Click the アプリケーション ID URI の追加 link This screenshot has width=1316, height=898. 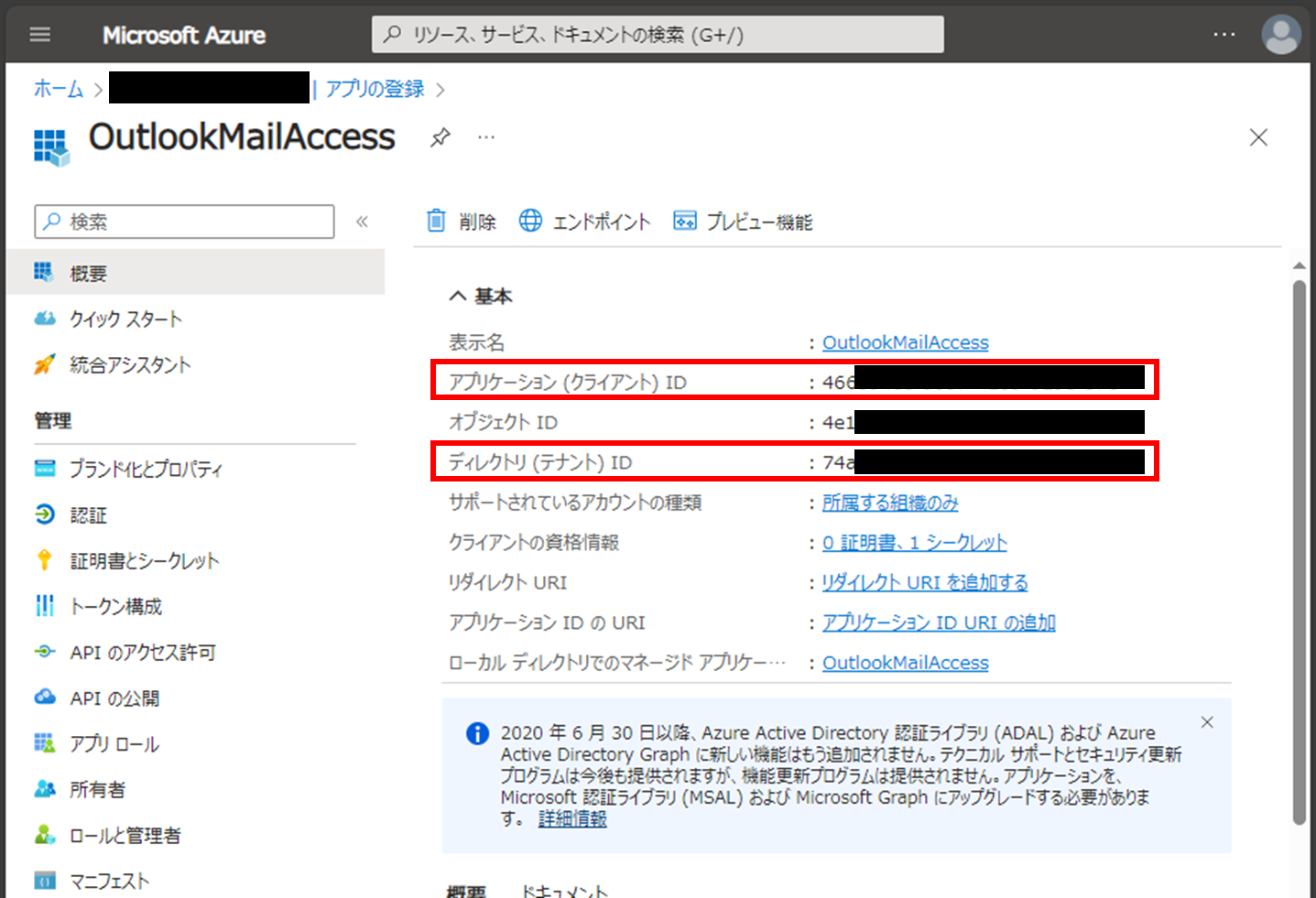pos(939,622)
